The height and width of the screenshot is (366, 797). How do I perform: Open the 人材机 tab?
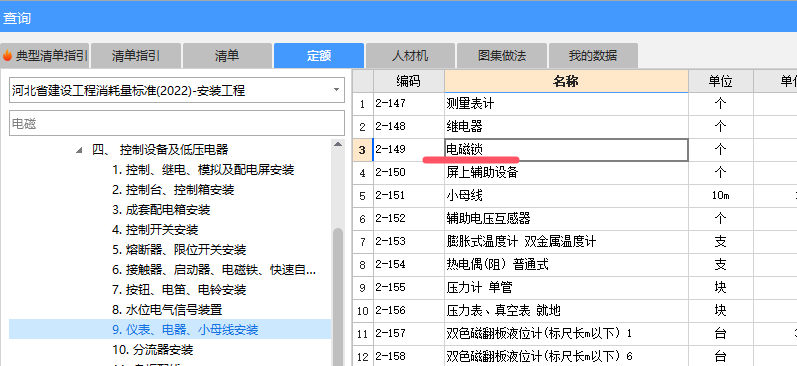[410, 55]
